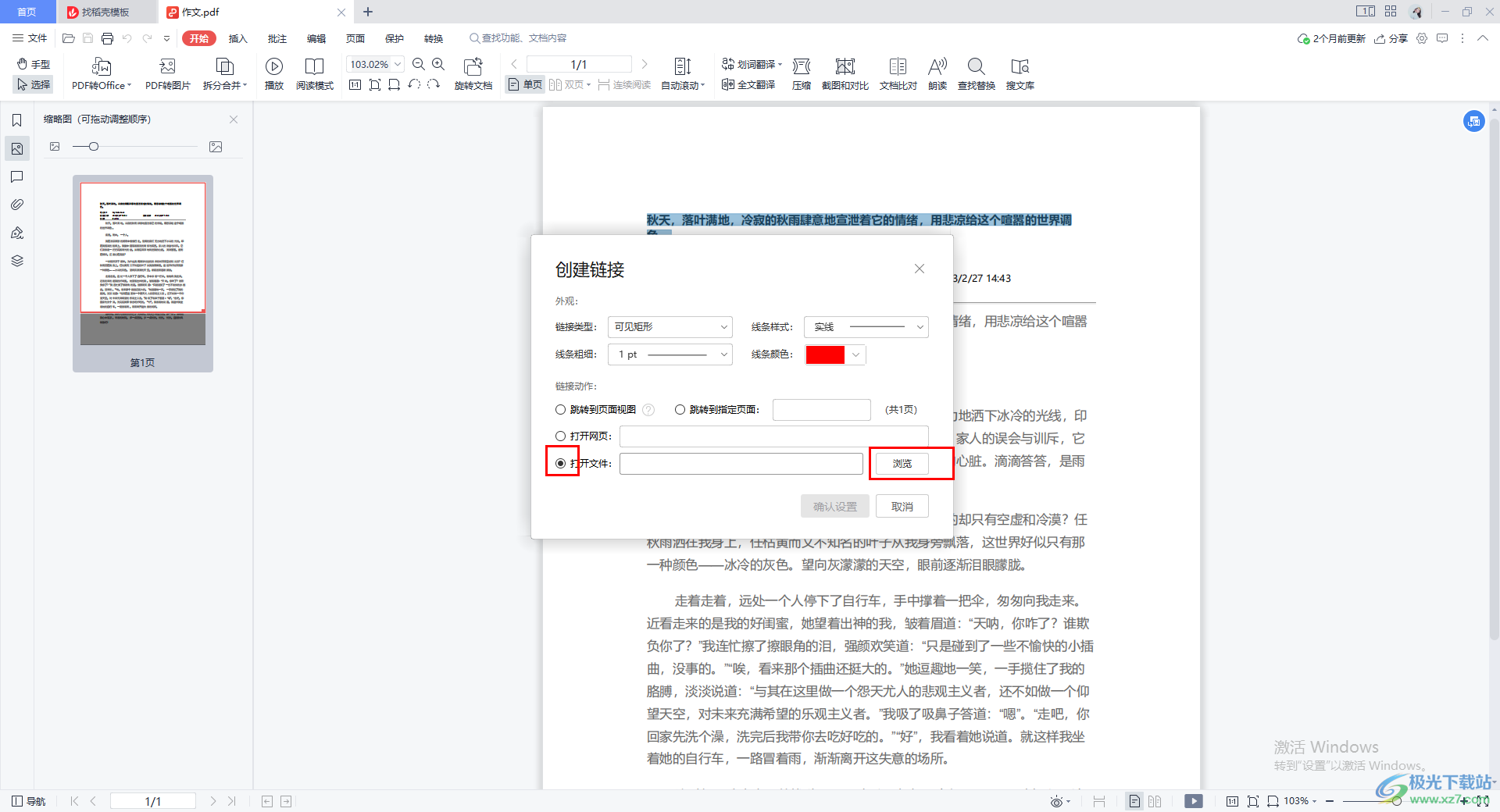
Task: Rotate the page counterclockwise
Action: tap(414, 84)
